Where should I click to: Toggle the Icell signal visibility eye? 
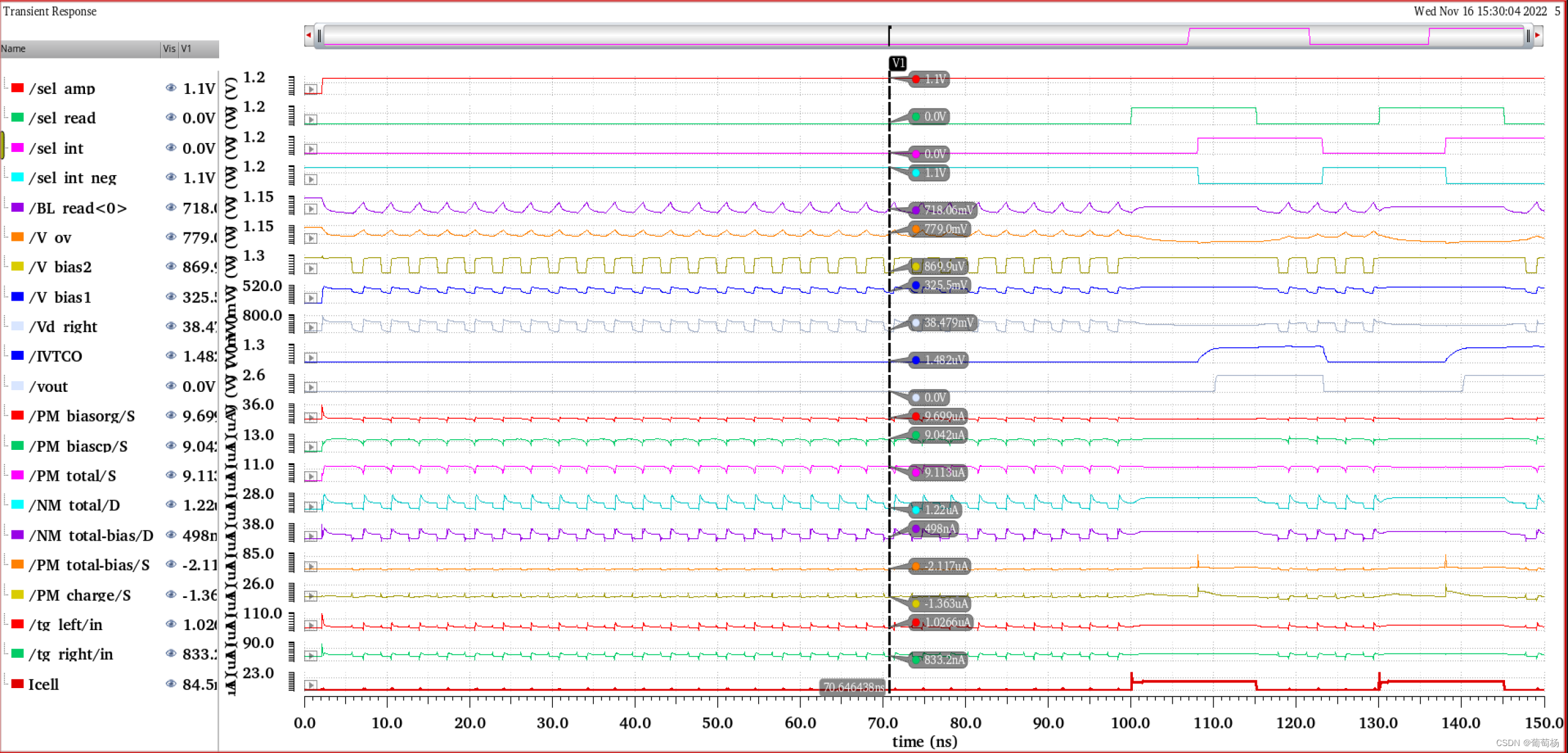pos(171,684)
